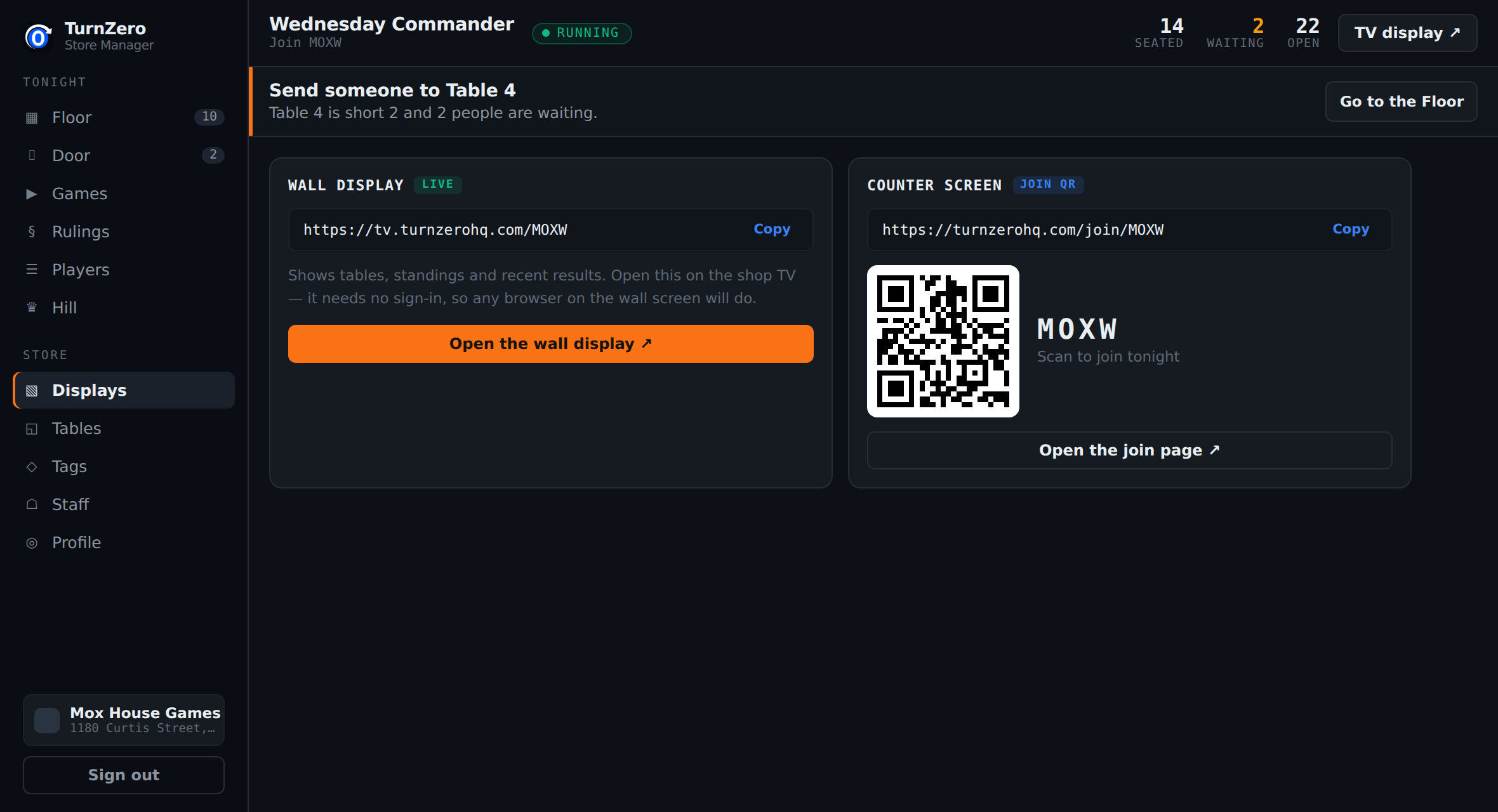Go to the Tags page

[124, 466]
